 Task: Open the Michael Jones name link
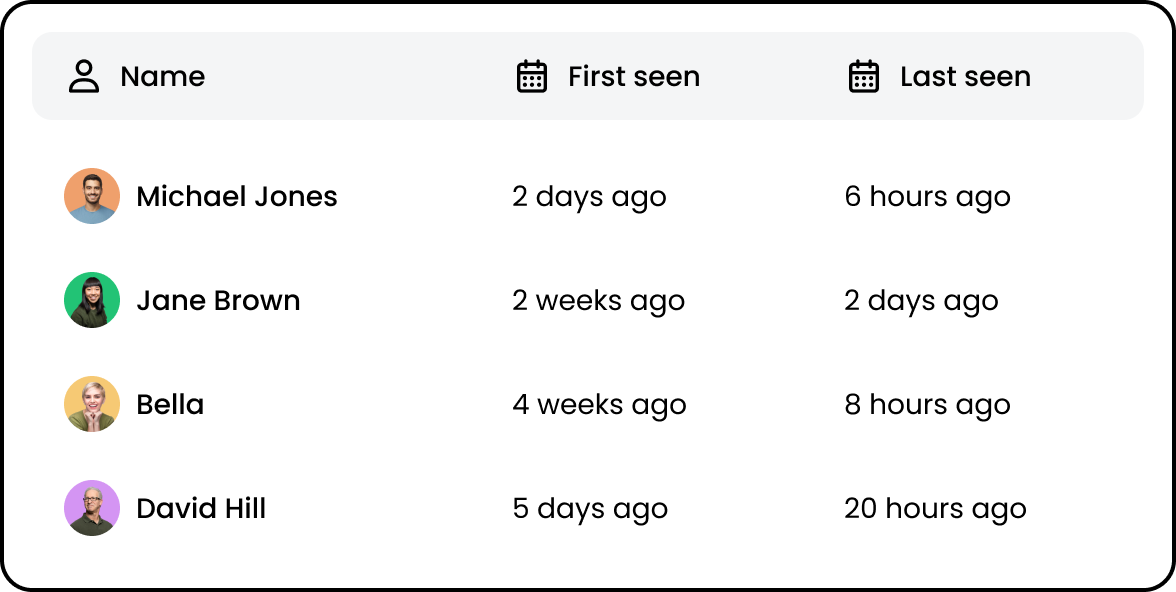pos(237,197)
